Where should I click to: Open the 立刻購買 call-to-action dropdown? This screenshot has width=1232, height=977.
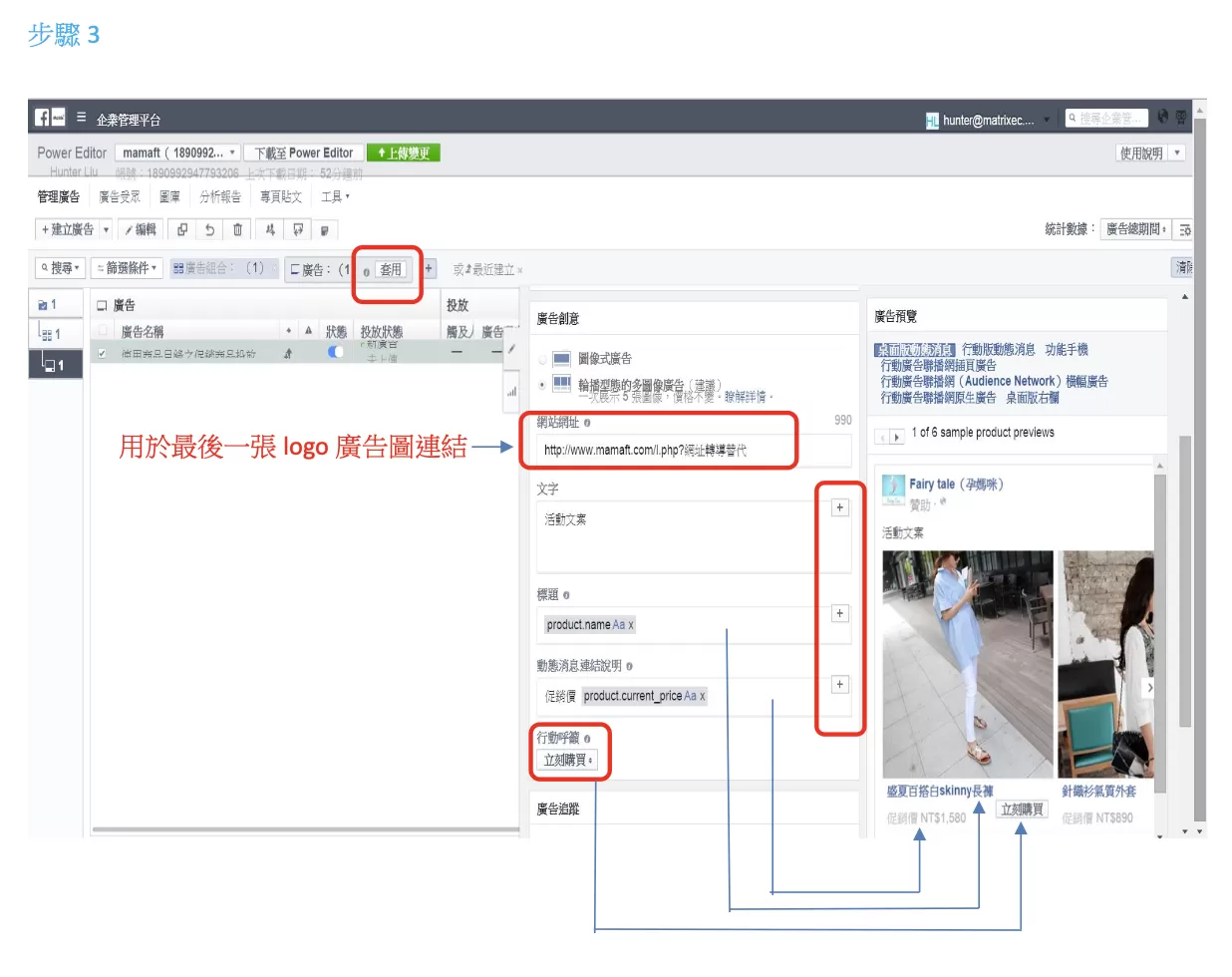pos(568,760)
